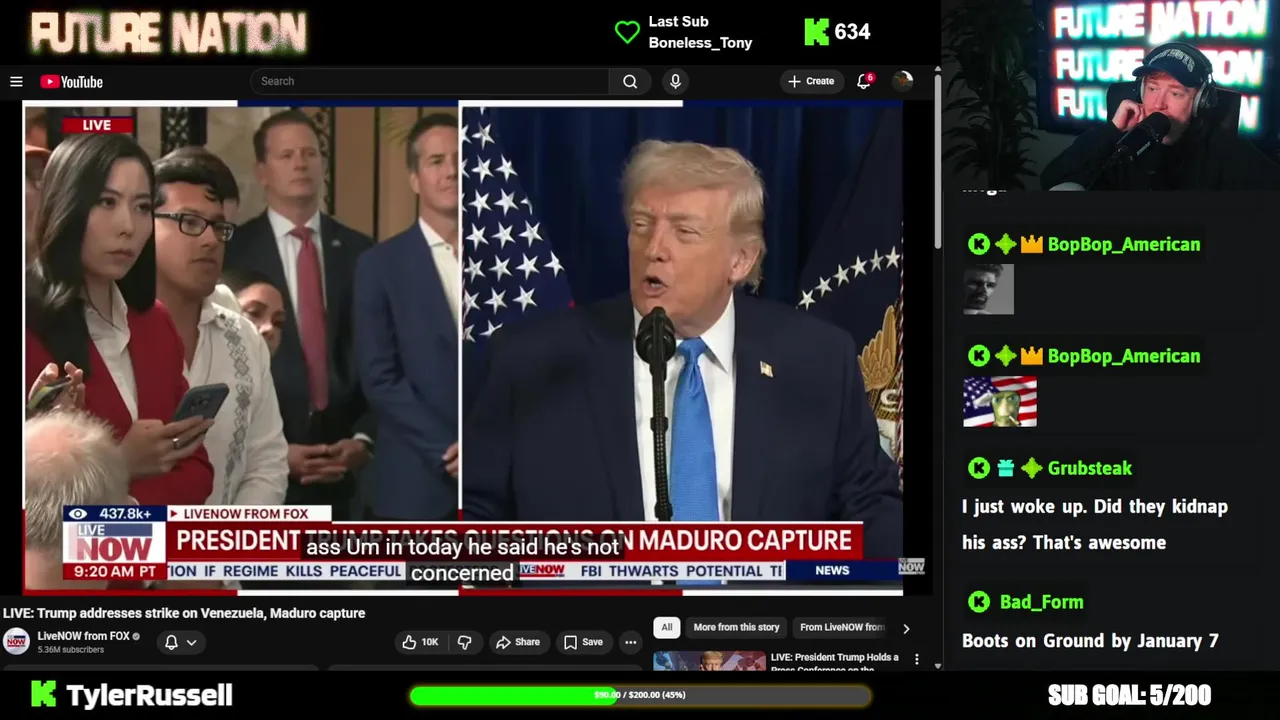Viewport: 1280px width, 720px height.
Task: Dislike the video with thumbs down
Action: tap(464, 642)
